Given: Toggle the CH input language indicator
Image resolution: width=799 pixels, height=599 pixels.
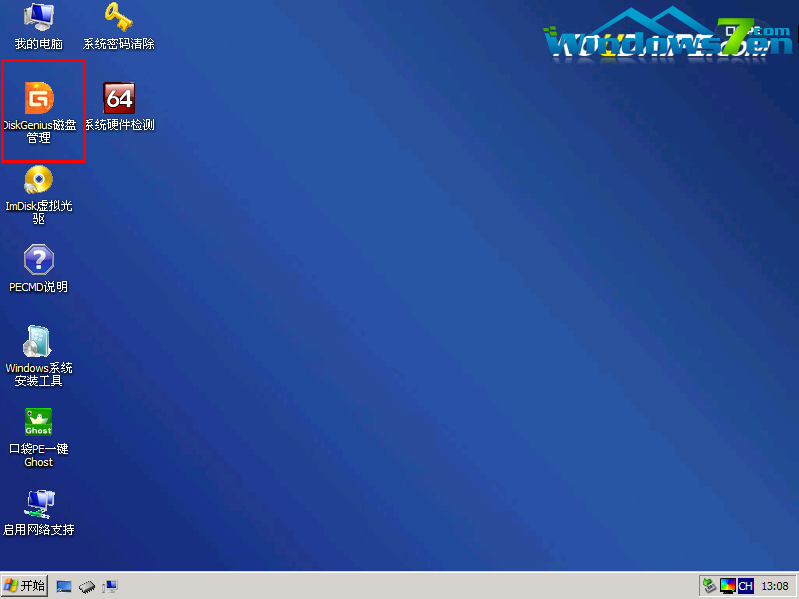Looking at the screenshot, I should tap(745, 586).
